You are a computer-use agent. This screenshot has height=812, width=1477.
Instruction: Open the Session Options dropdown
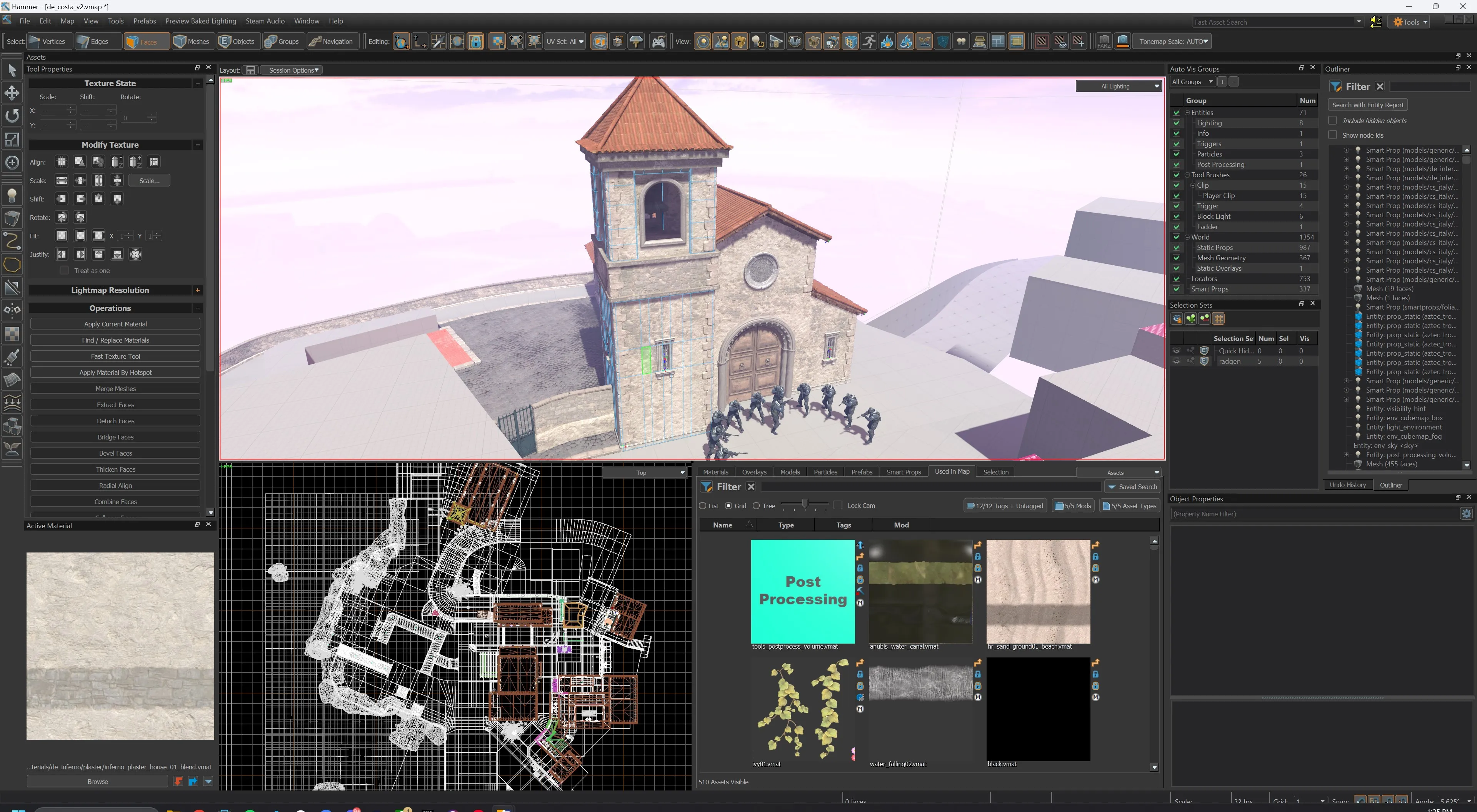[292, 70]
